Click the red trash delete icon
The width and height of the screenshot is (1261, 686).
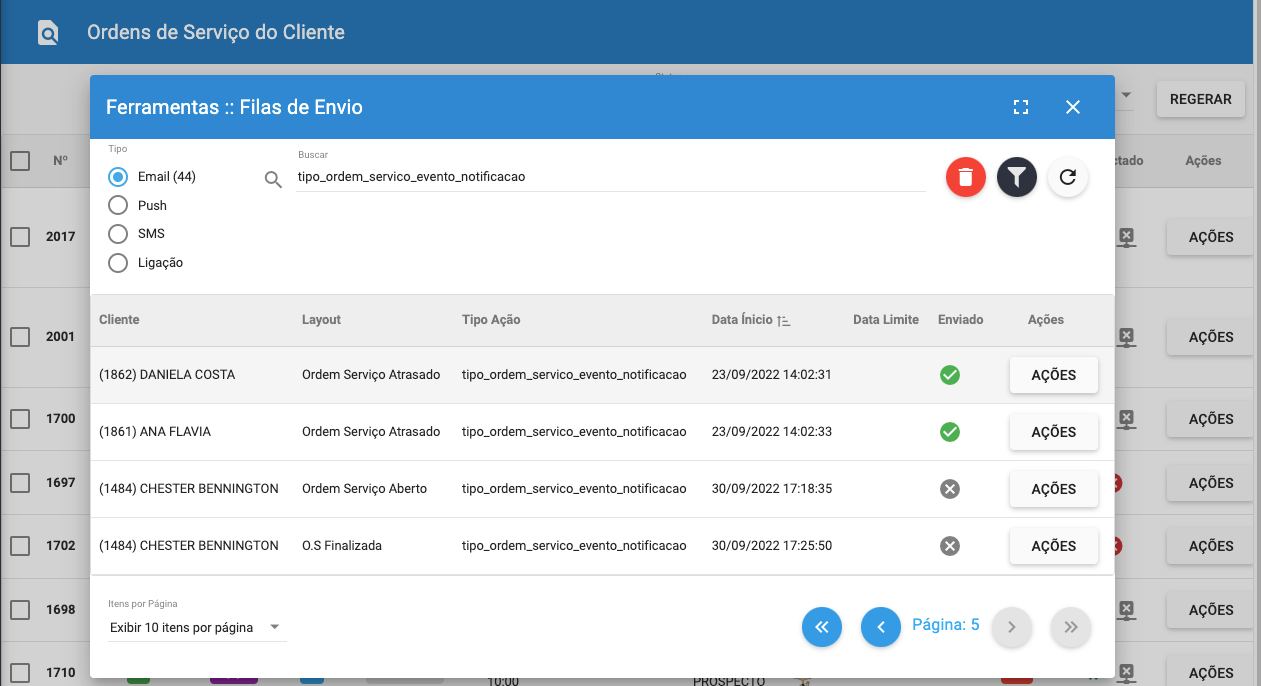(x=965, y=177)
